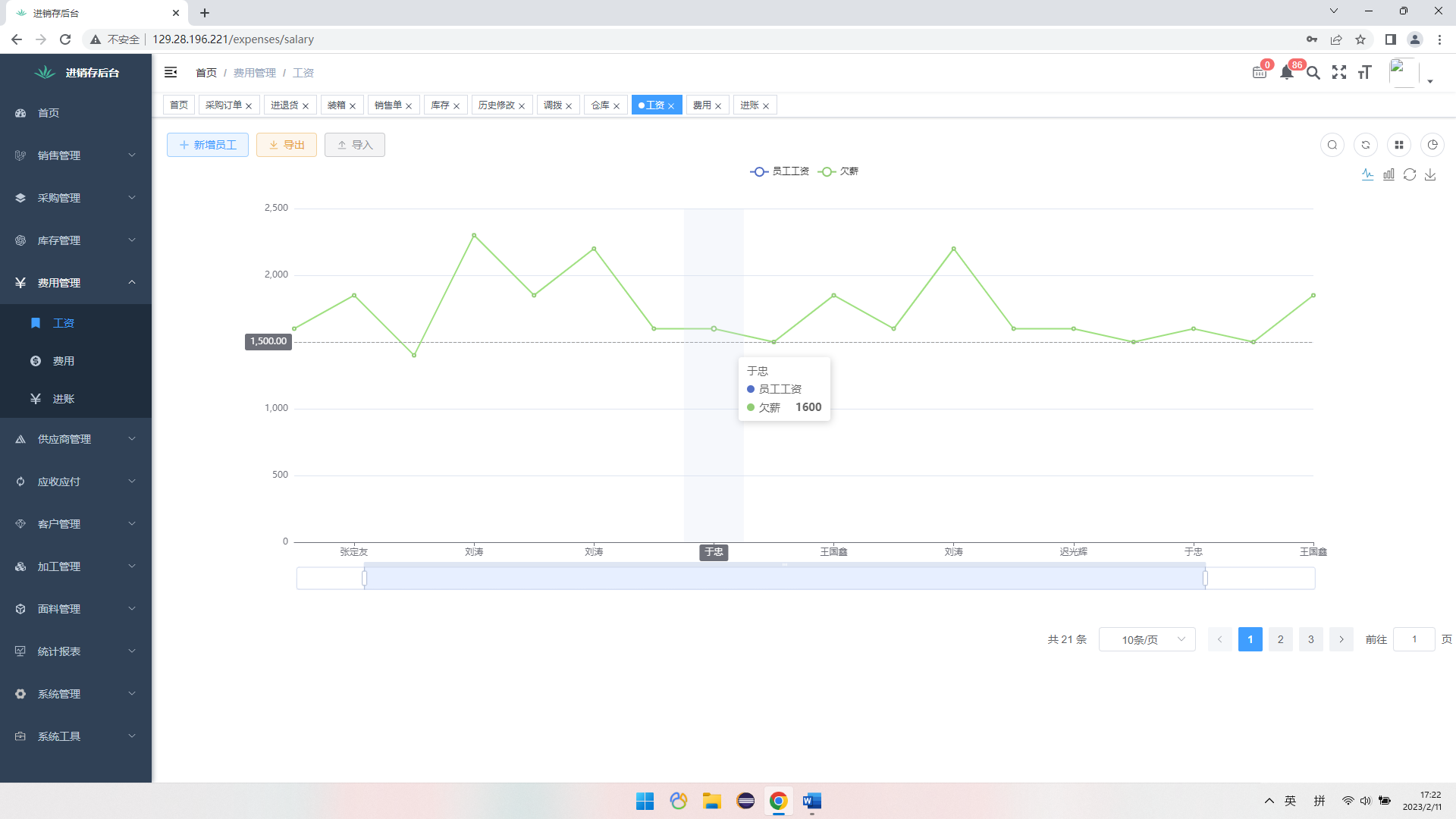Expand the 系统管理 sidebar menu

pyautogui.click(x=76, y=694)
